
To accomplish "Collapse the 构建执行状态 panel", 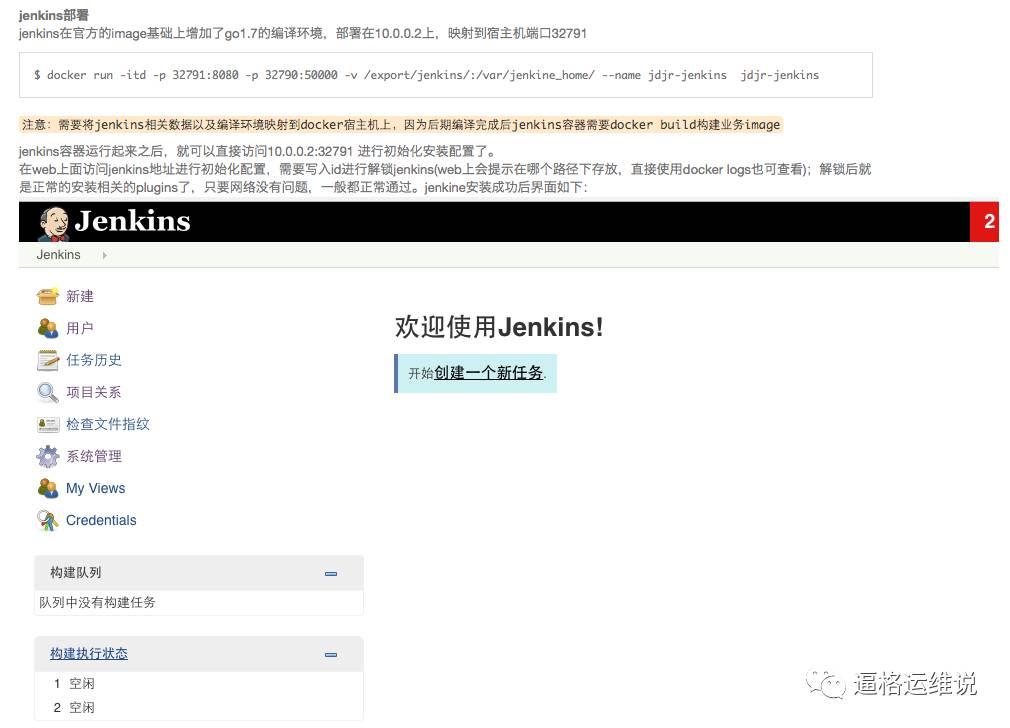I will (x=331, y=655).
